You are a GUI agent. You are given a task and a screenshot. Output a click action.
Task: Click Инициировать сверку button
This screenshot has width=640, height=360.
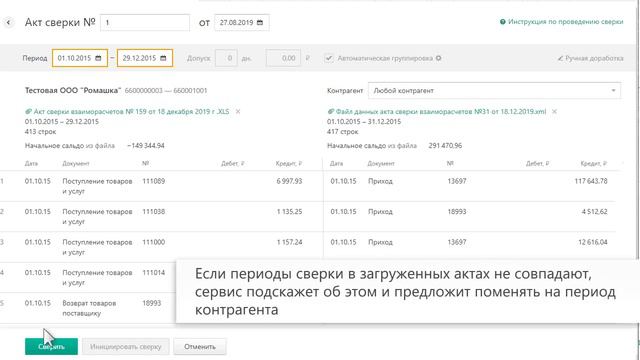[126, 347]
